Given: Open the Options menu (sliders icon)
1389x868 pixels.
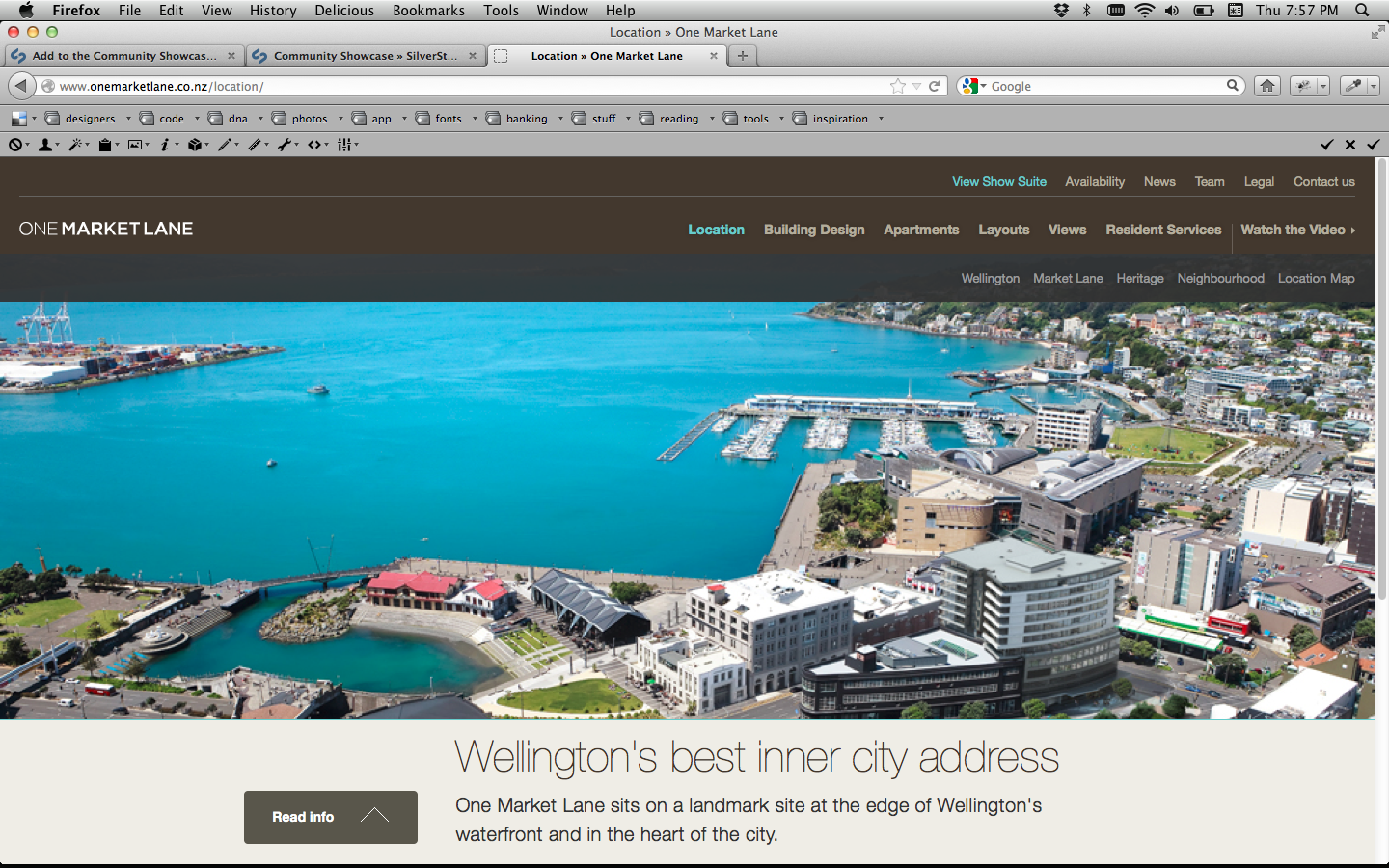Looking at the screenshot, I should point(347,145).
